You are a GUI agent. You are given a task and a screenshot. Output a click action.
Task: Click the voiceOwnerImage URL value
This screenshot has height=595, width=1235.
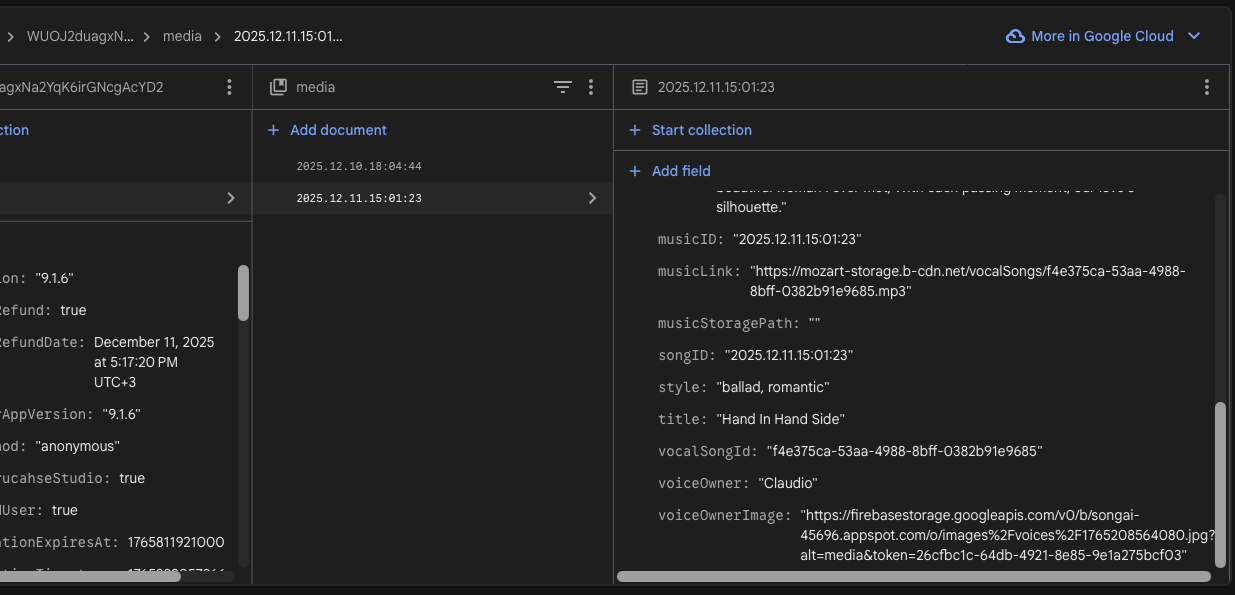(1008, 535)
